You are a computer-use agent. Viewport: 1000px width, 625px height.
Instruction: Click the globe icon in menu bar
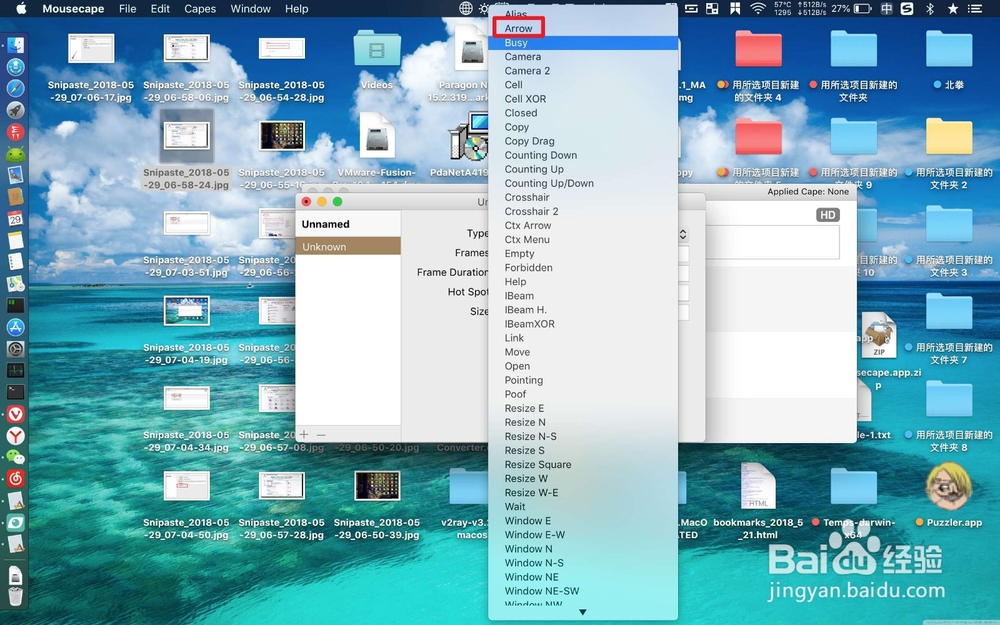466,8
